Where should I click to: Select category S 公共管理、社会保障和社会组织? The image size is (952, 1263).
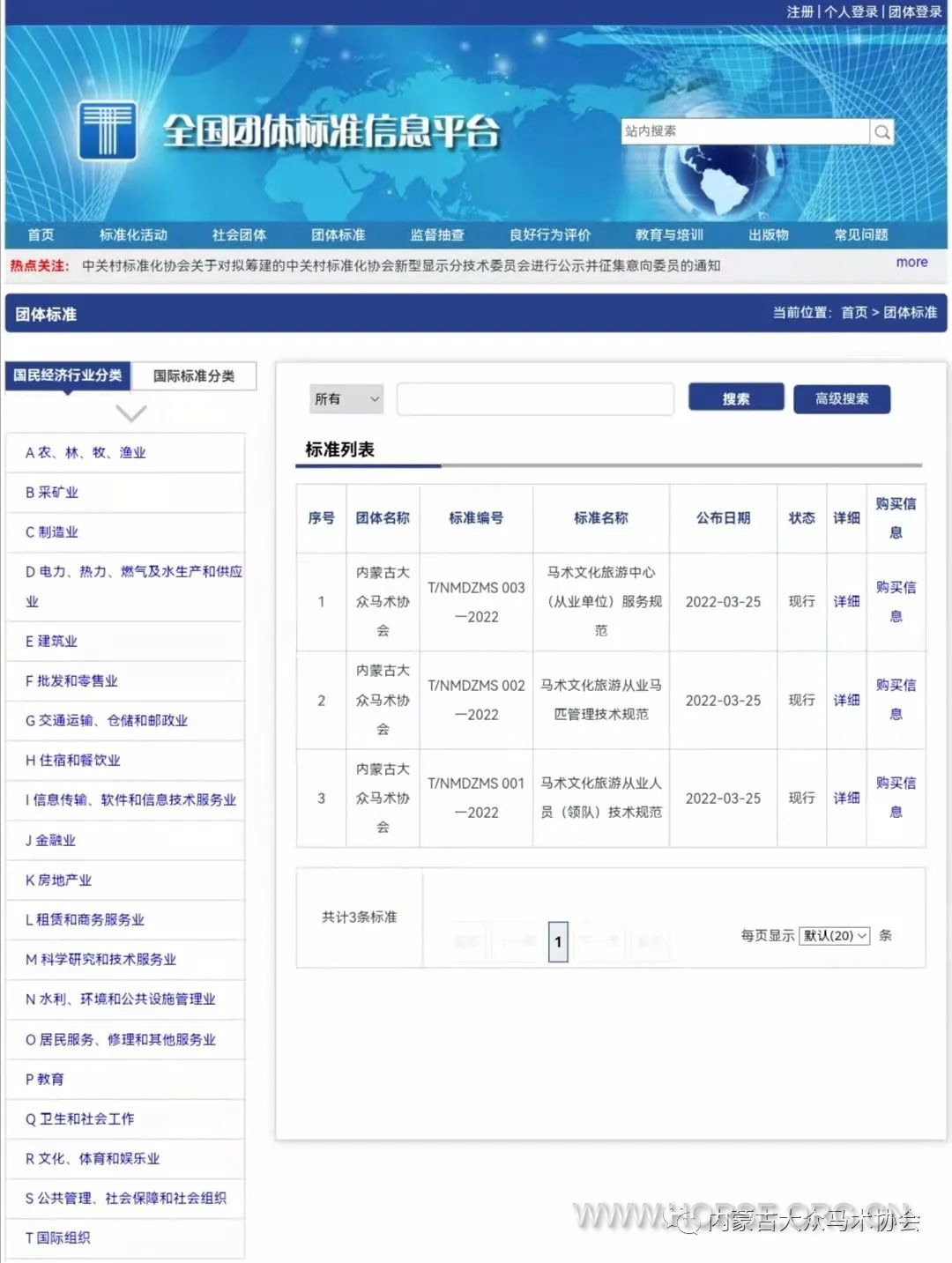coord(125,1198)
